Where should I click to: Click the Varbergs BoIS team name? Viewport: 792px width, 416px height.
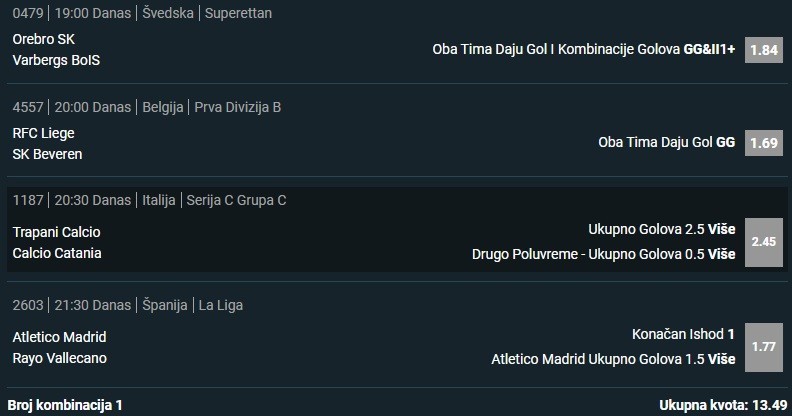coord(56,60)
